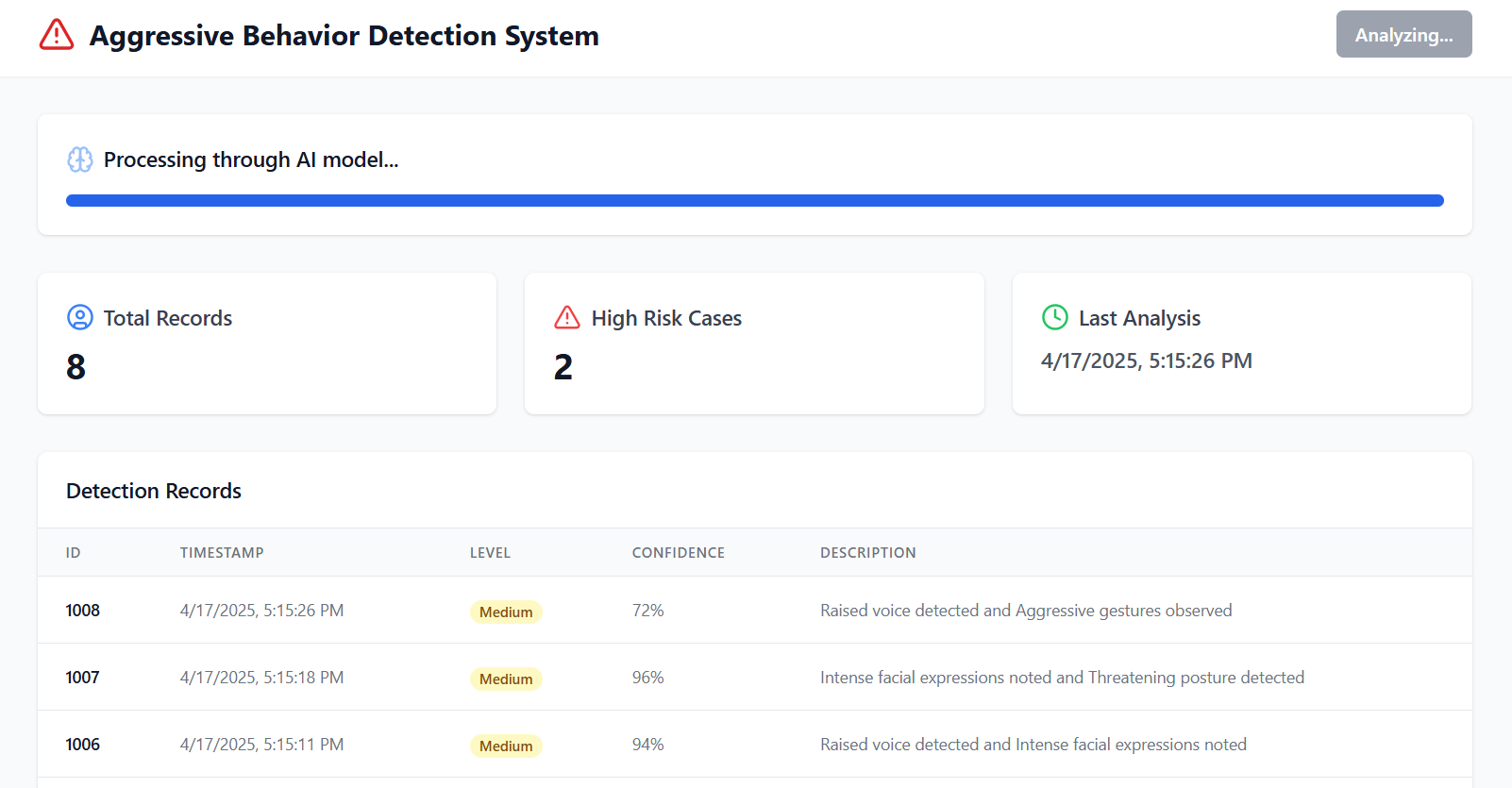Click the Processing through AI model... text
Screen dimensions: 1512x788
tap(251, 159)
